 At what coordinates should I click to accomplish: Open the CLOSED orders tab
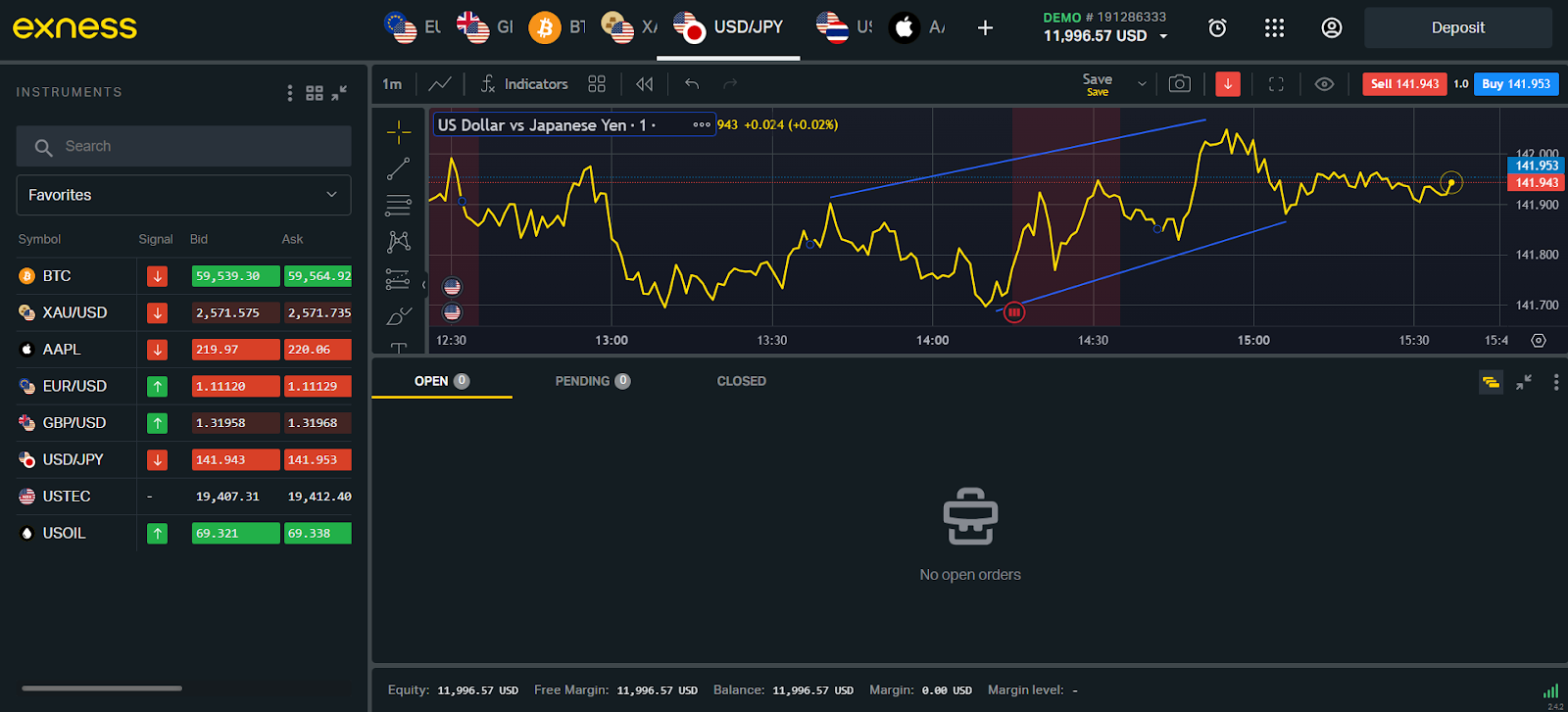(x=741, y=381)
